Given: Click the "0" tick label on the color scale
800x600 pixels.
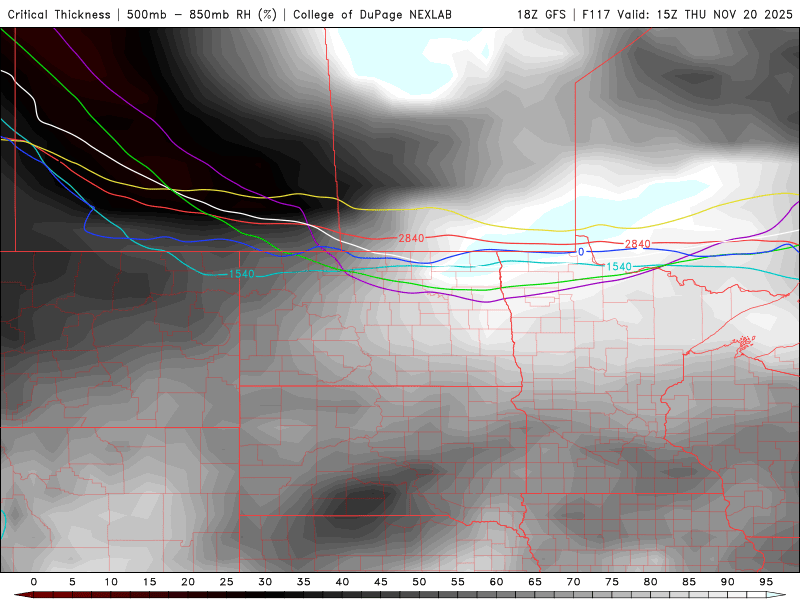Looking at the screenshot, I should click(x=34, y=582).
